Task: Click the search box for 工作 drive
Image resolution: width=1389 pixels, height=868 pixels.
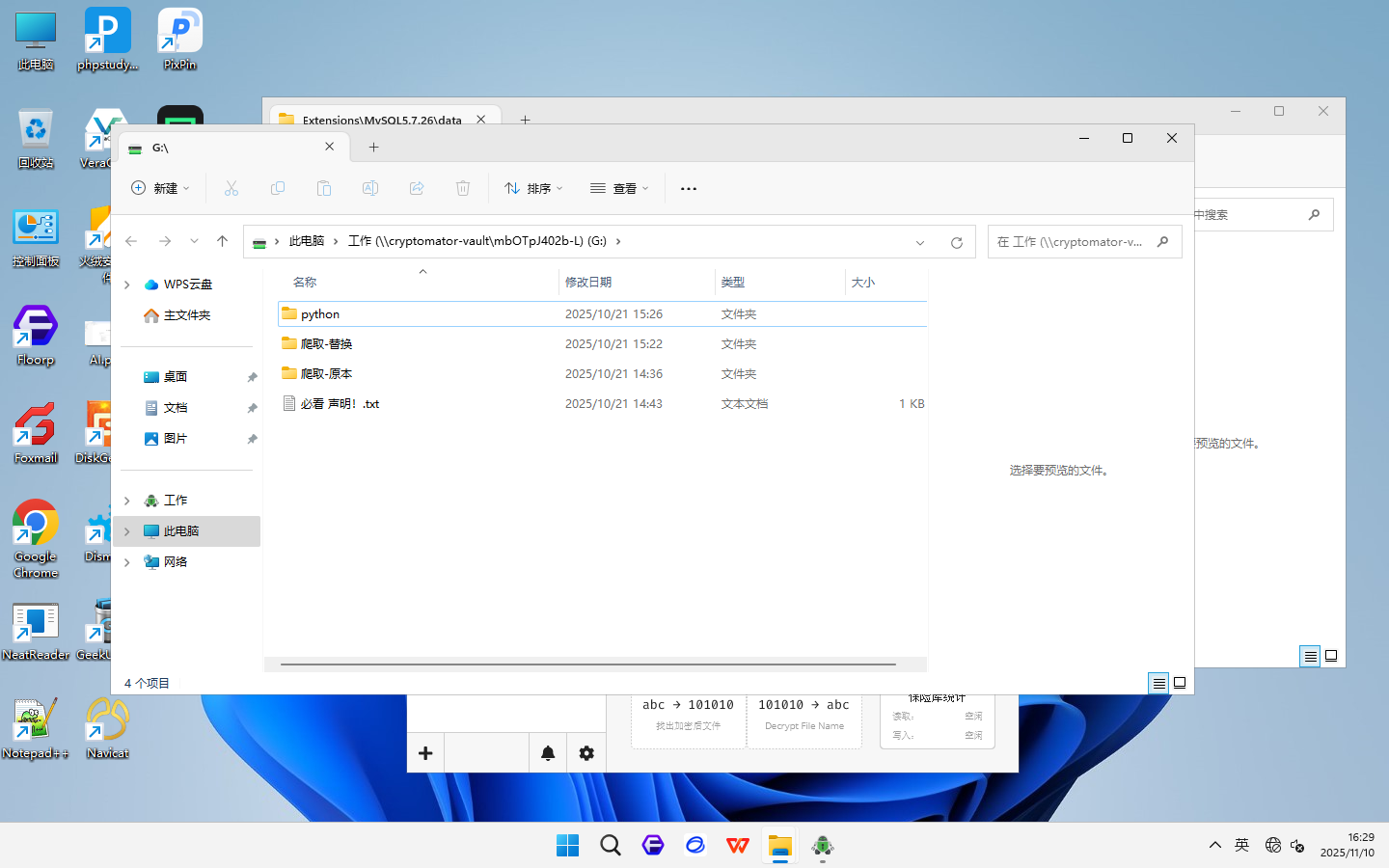Action: (1071, 242)
